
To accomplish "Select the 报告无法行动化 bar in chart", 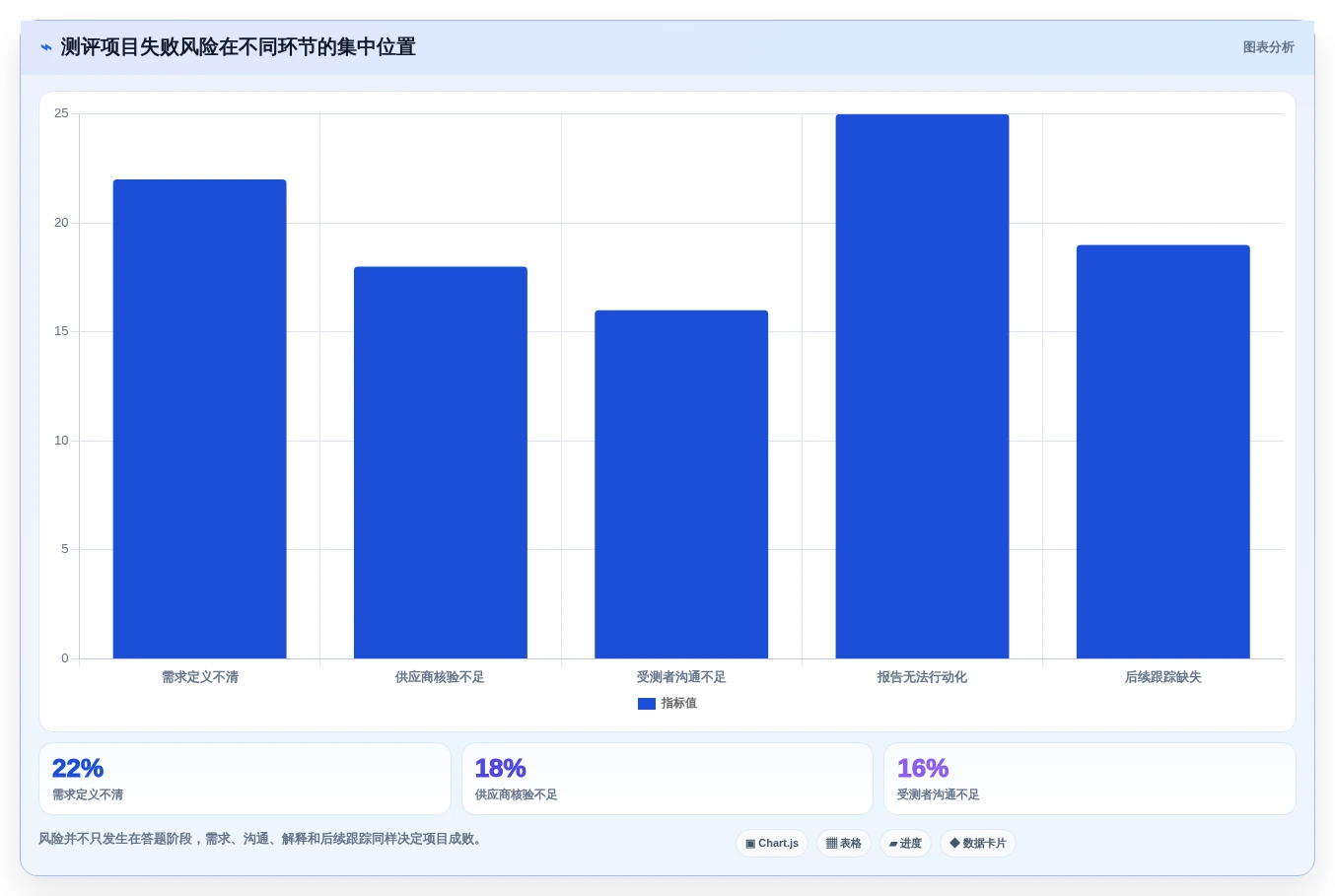I will [922, 386].
